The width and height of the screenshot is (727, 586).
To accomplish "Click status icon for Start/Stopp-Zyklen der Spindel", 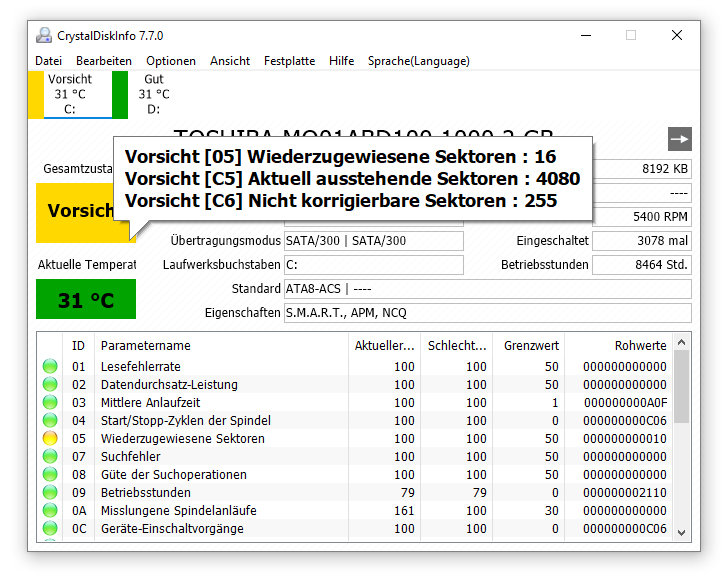I will point(50,420).
